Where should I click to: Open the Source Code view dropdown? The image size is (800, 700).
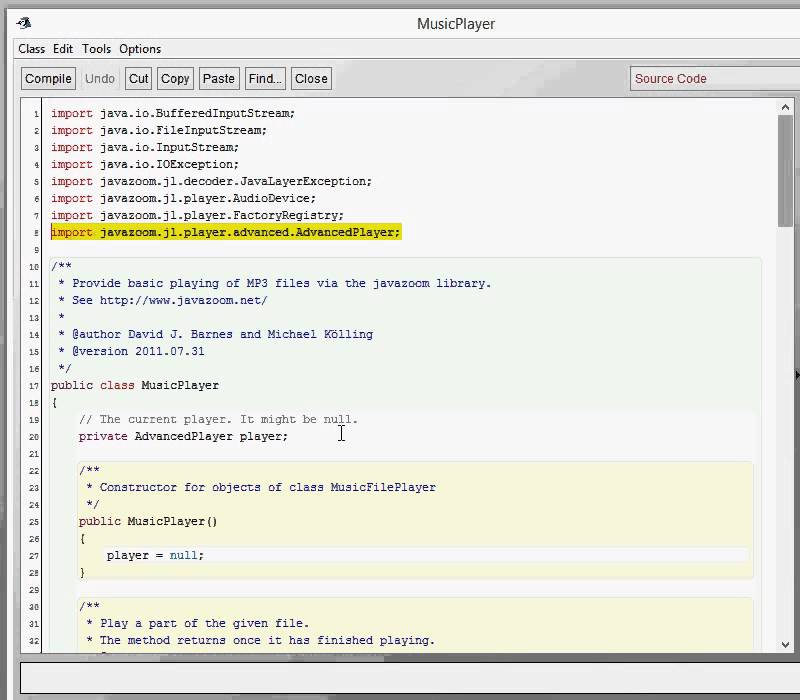714,79
